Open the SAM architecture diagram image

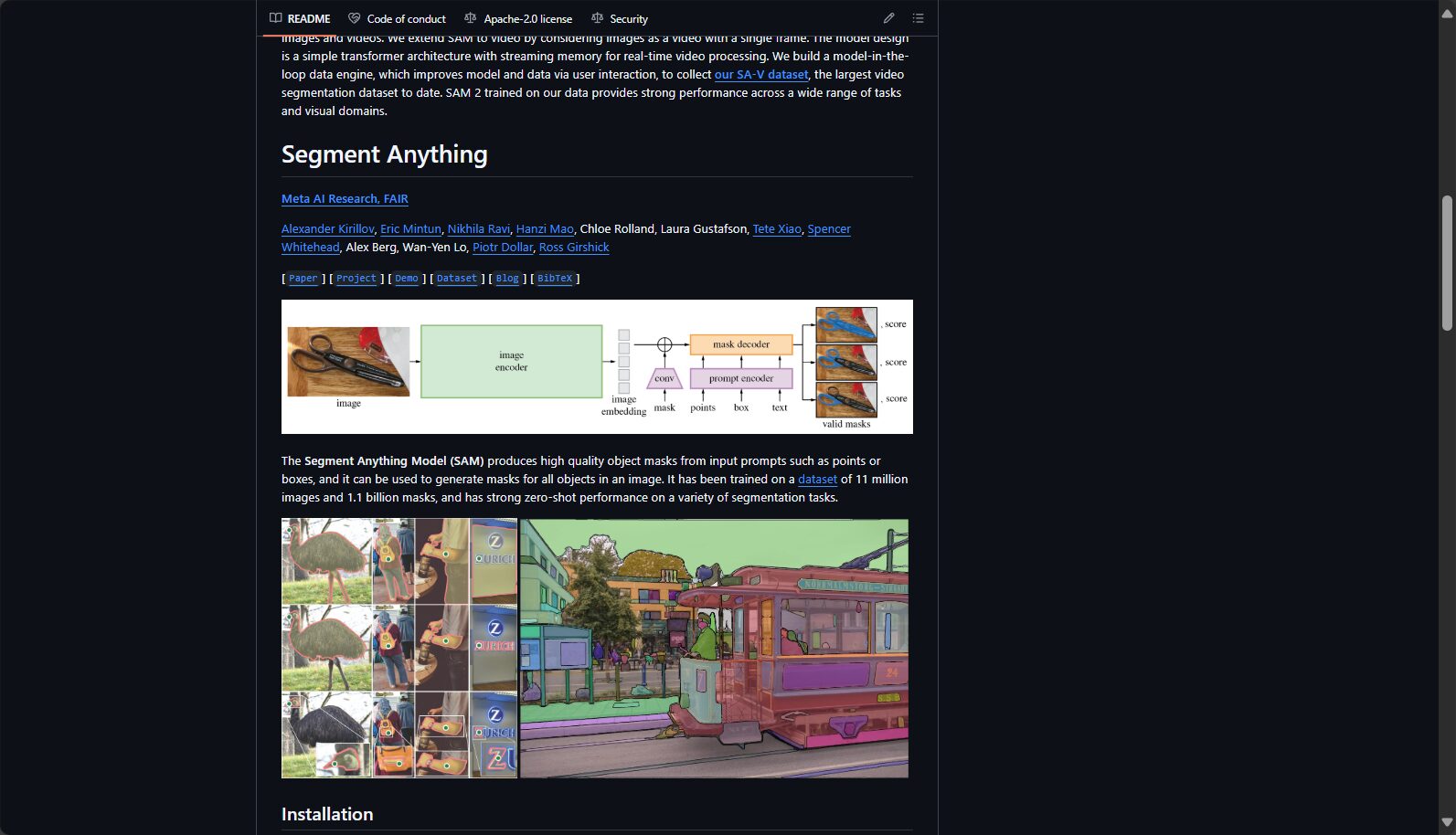[x=597, y=366]
